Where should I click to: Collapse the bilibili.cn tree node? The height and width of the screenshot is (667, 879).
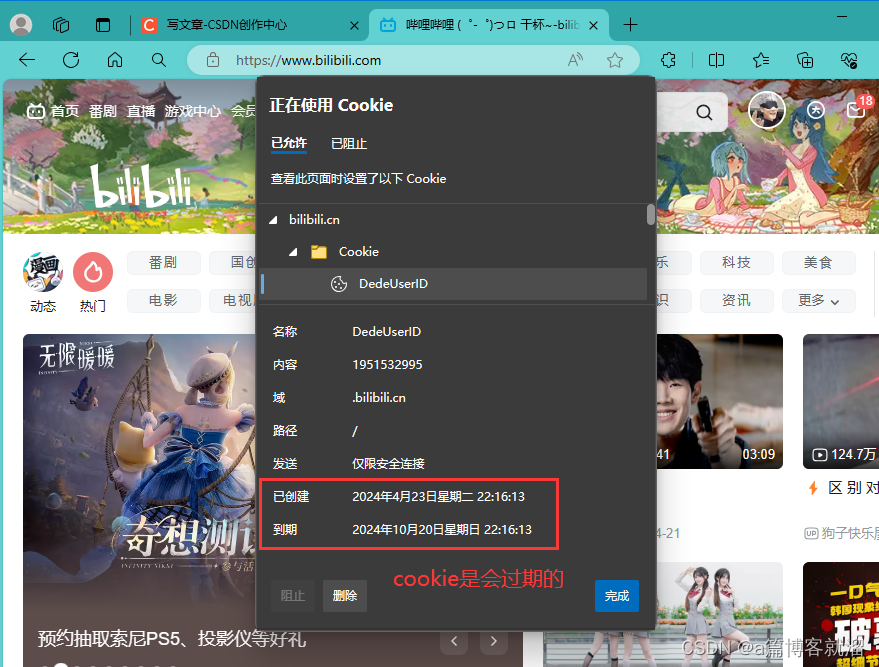click(x=274, y=220)
